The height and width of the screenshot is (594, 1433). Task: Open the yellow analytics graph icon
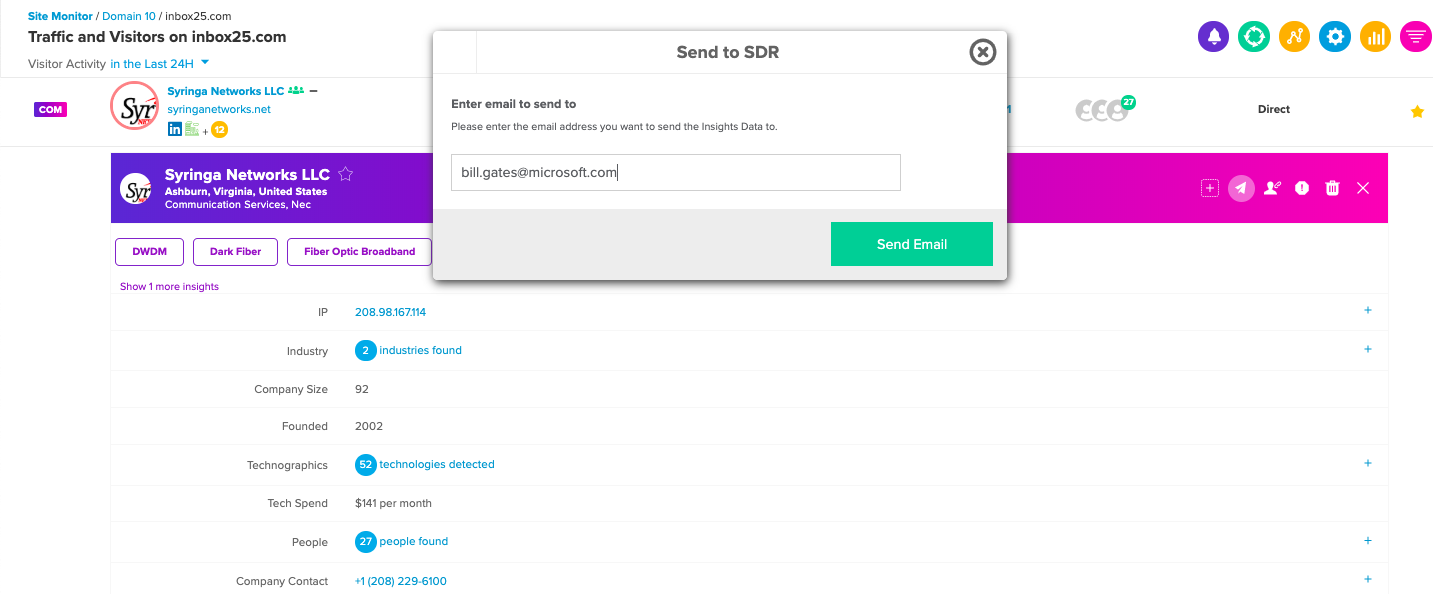pos(1295,37)
